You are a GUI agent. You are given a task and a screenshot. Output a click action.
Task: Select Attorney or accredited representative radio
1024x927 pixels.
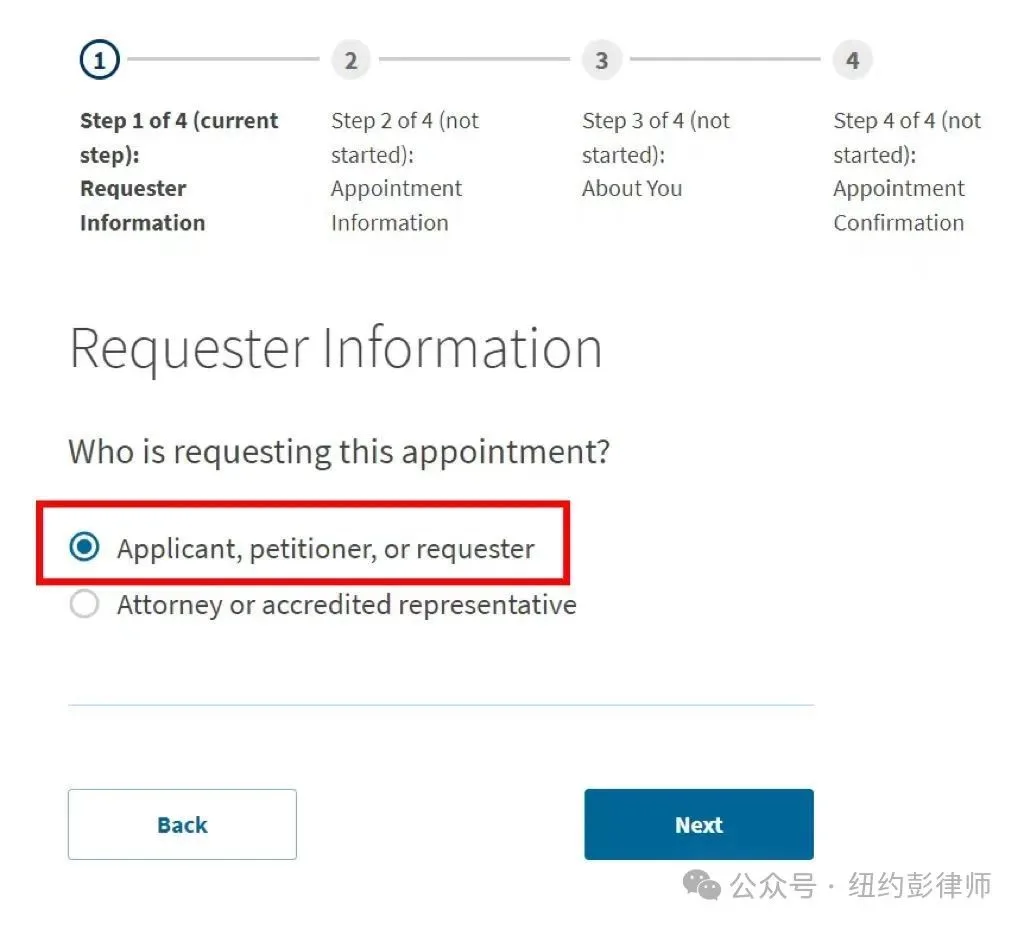point(84,604)
